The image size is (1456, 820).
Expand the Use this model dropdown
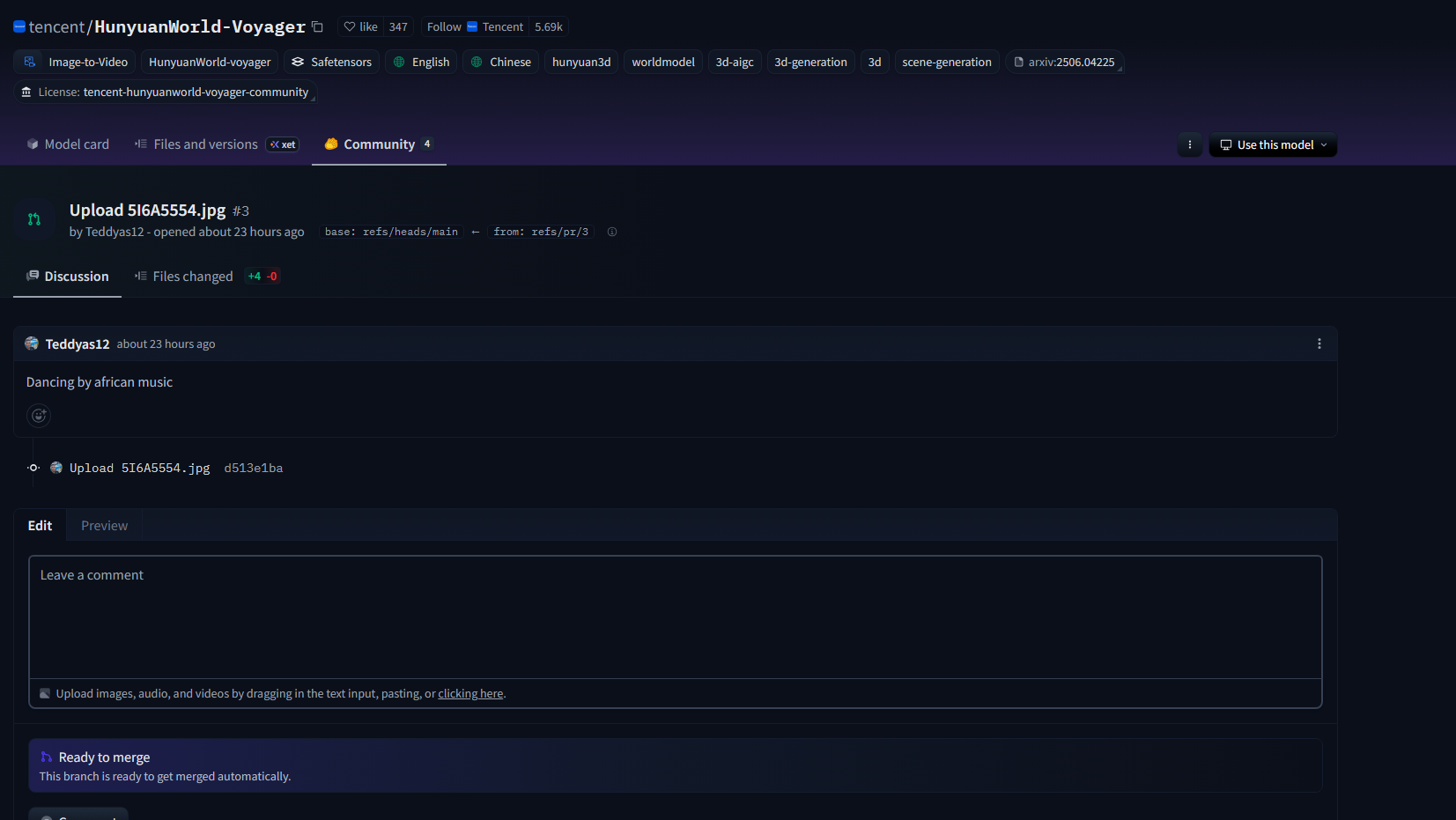coord(1273,144)
